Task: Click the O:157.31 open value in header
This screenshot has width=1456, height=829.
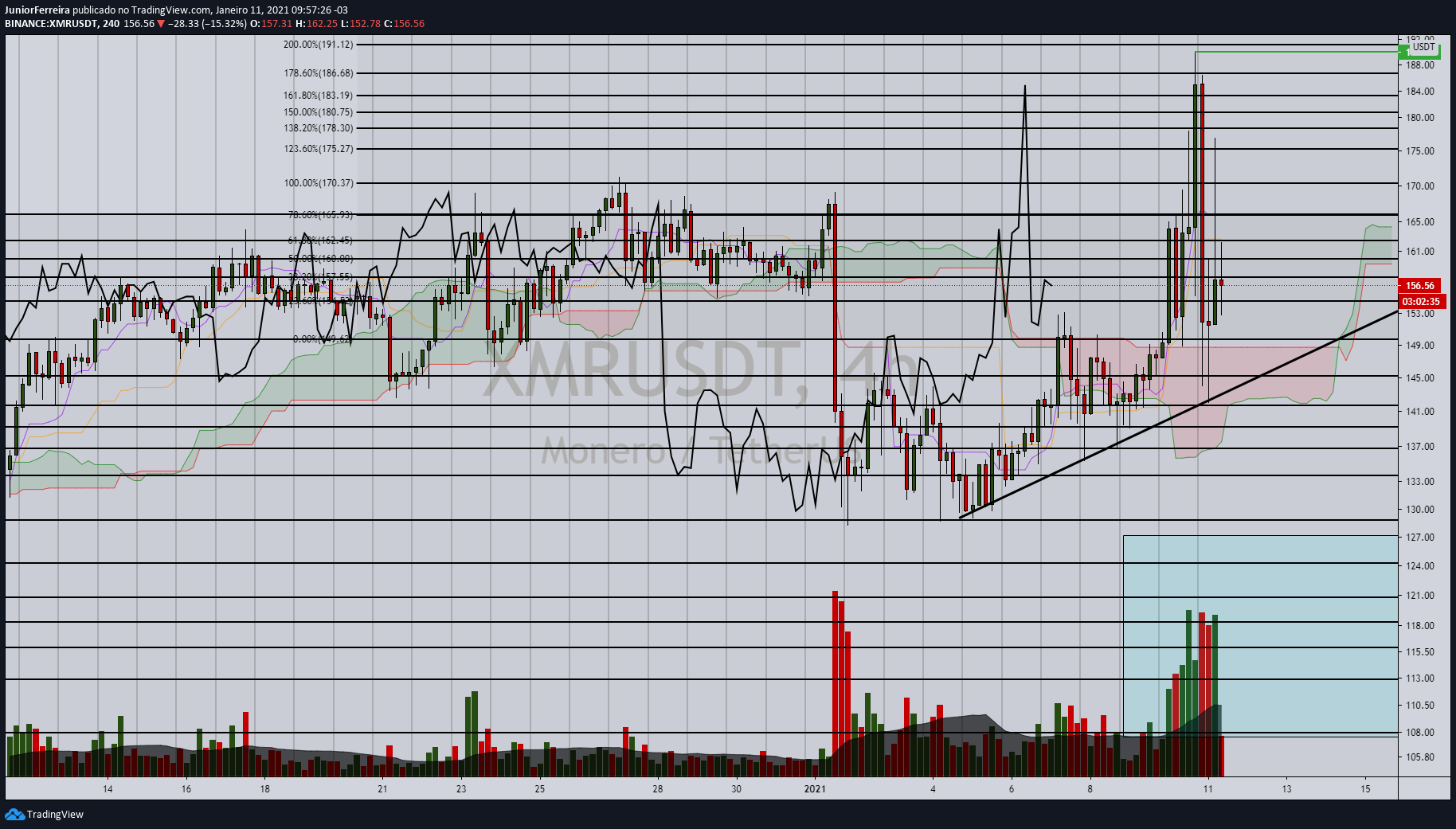Action: point(272,24)
